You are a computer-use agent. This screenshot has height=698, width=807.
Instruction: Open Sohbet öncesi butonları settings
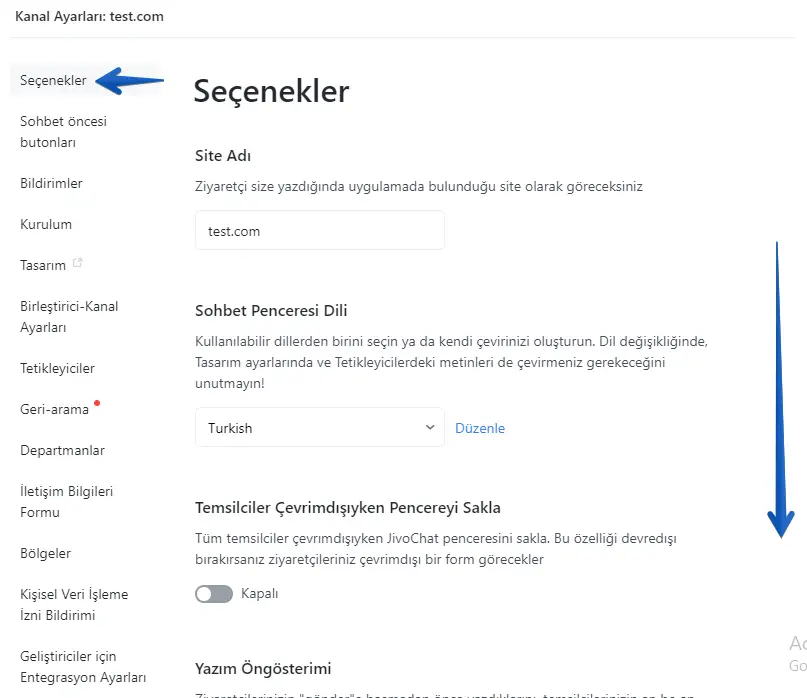tap(63, 132)
